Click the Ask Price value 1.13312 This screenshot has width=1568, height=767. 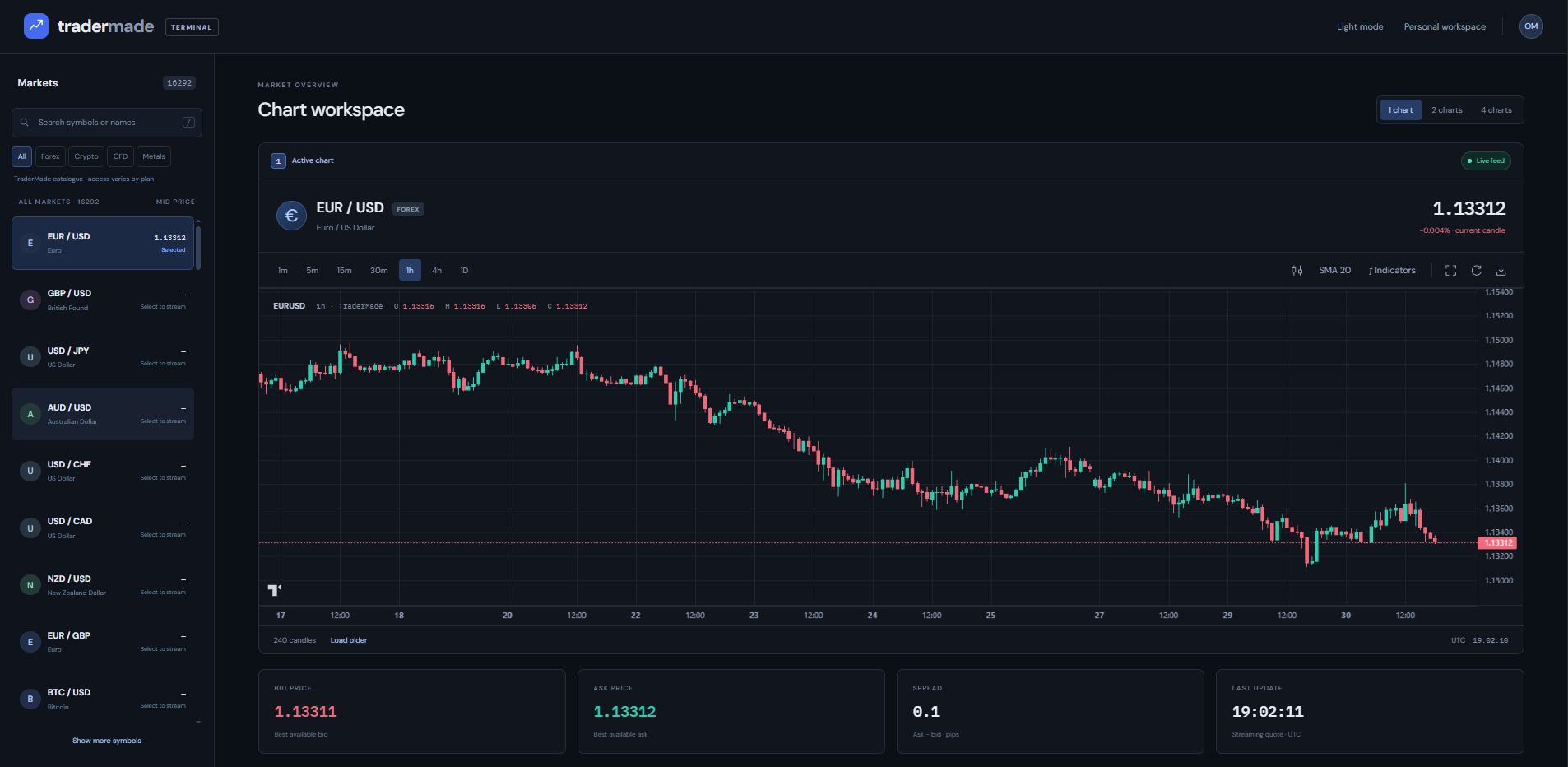(x=624, y=712)
